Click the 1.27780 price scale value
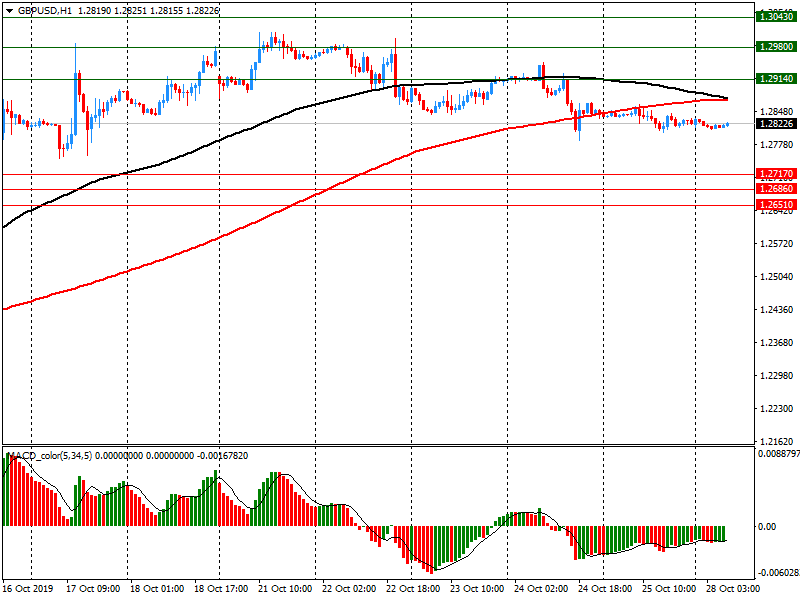Screen dimensions: 800x600 point(777,145)
